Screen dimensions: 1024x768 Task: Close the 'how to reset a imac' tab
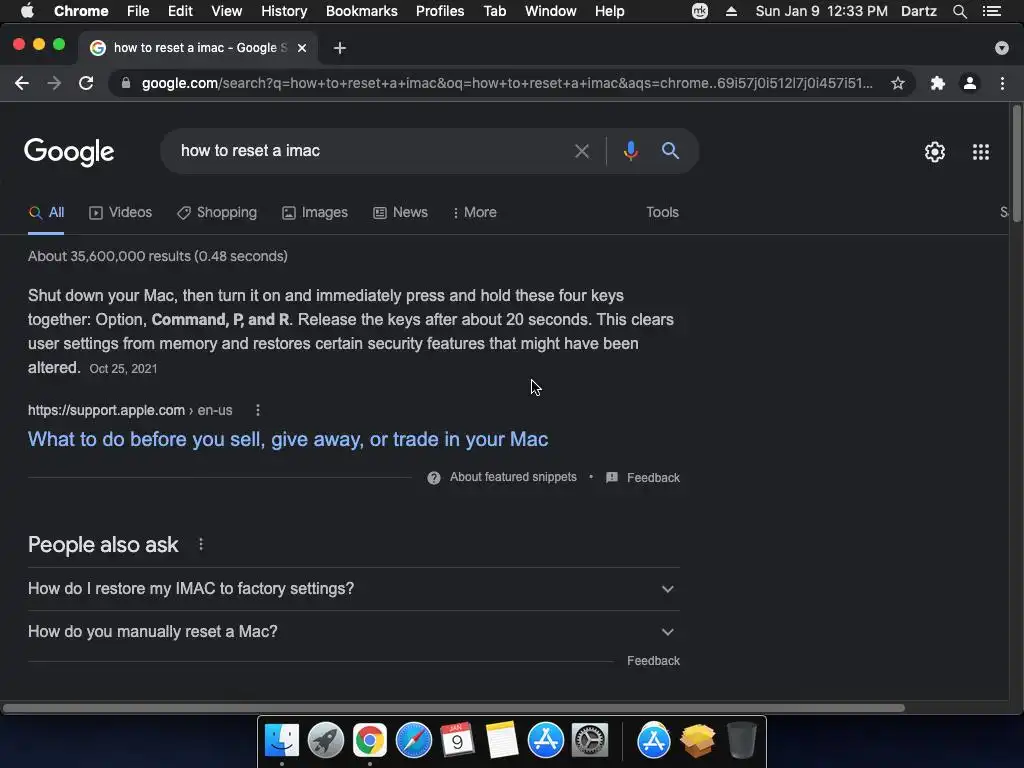click(x=302, y=48)
